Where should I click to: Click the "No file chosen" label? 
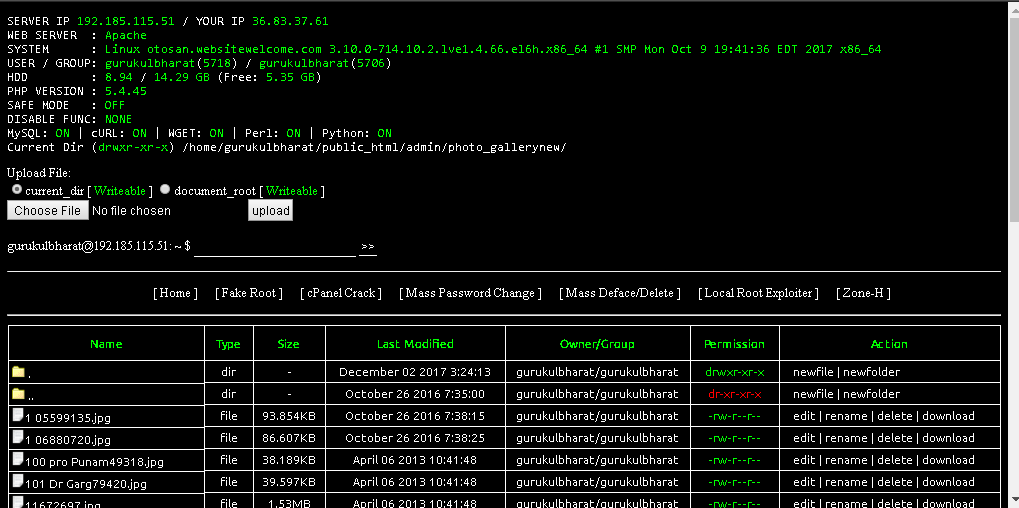coord(131,210)
